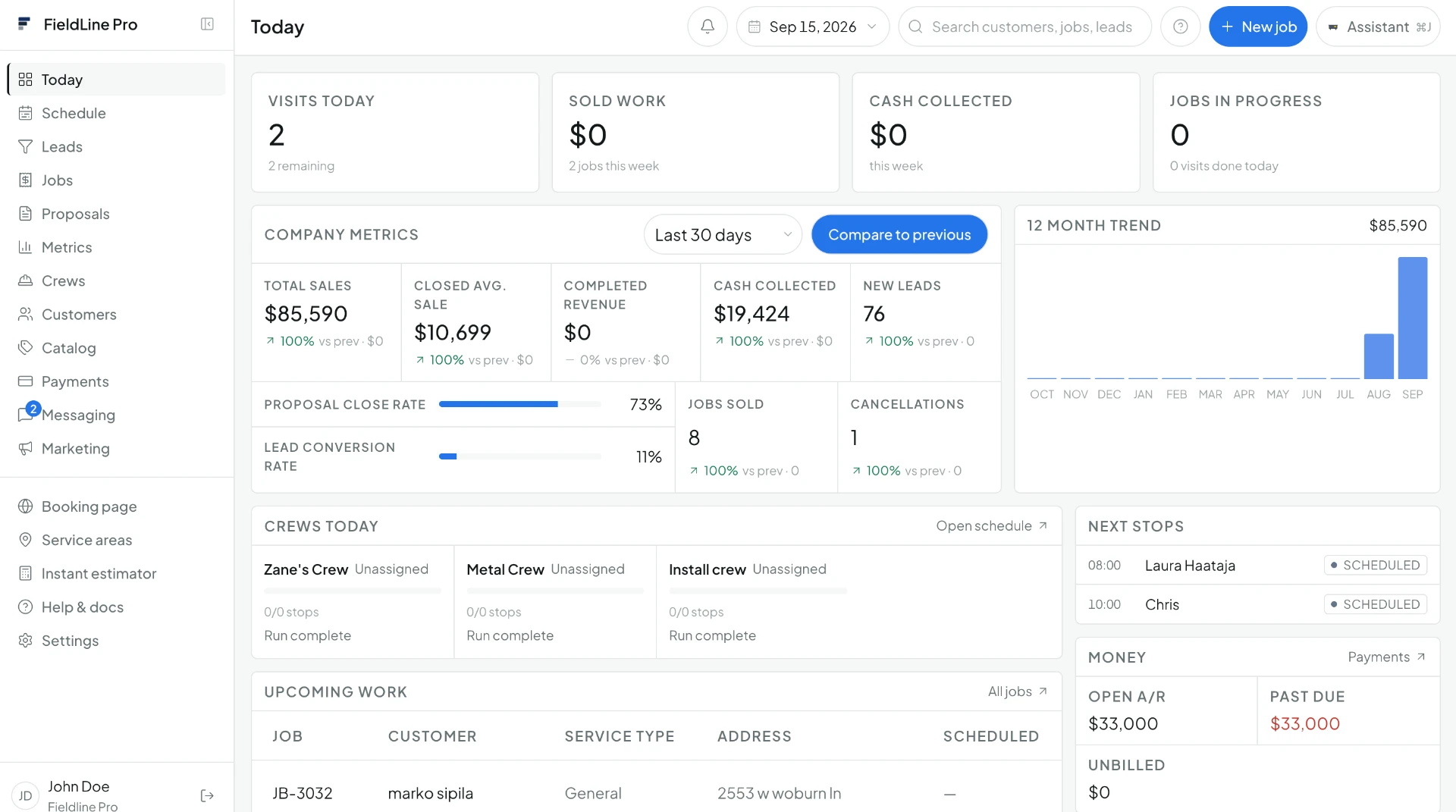Open Help & docs

[116, 607]
